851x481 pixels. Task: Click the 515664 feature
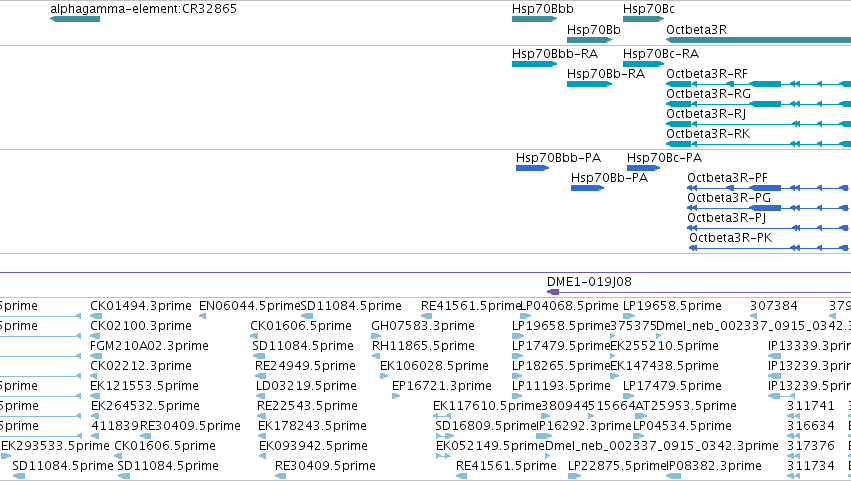click(590, 417)
